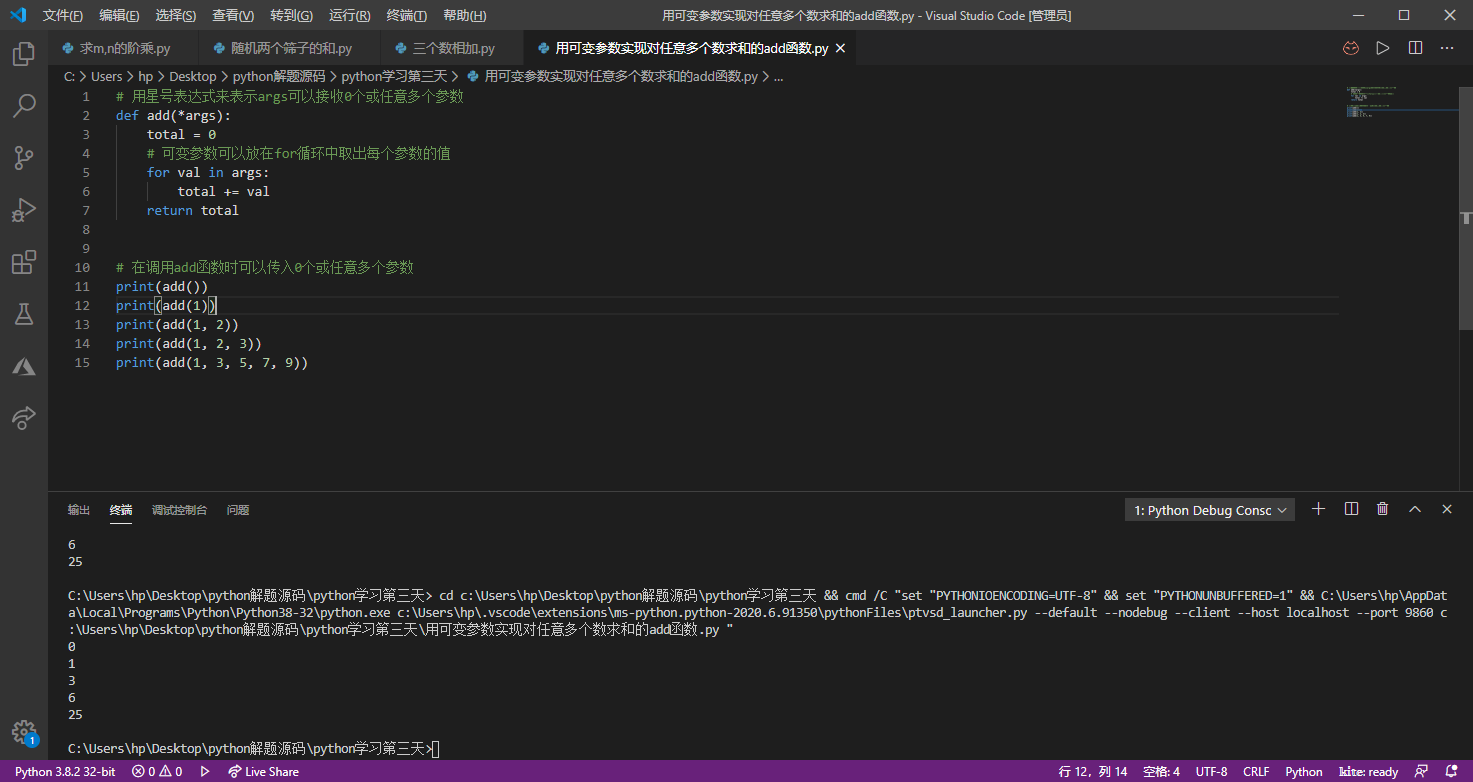The width and height of the screenshot is (1473, 782).
Task: Click Live Share in the status bar
Action: [264, 772]
